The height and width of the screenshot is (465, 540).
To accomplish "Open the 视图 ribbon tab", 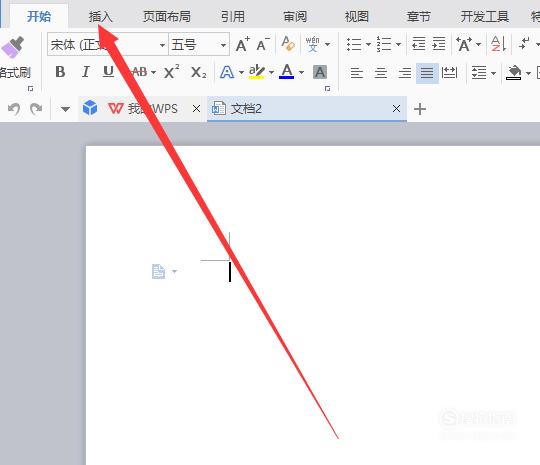I will point(357,16).
